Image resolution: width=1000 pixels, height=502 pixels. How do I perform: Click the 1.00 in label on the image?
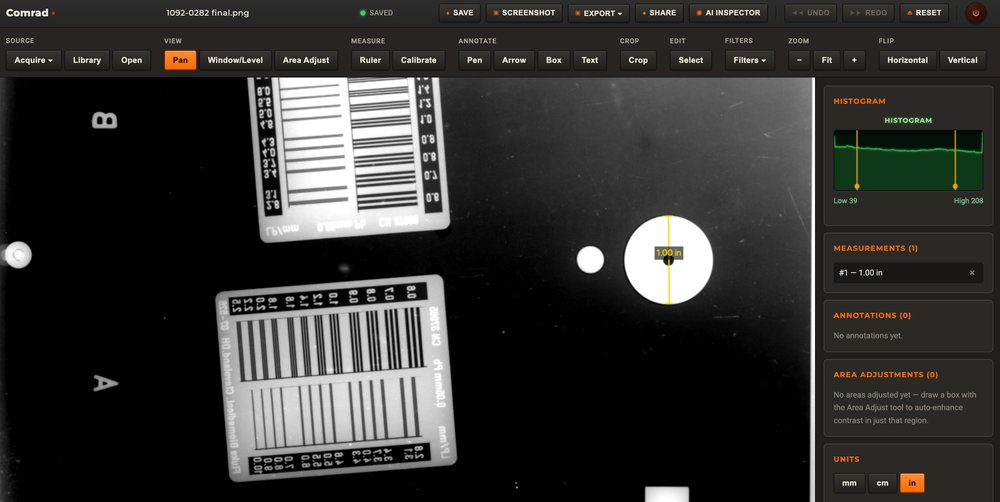point(668,253)
